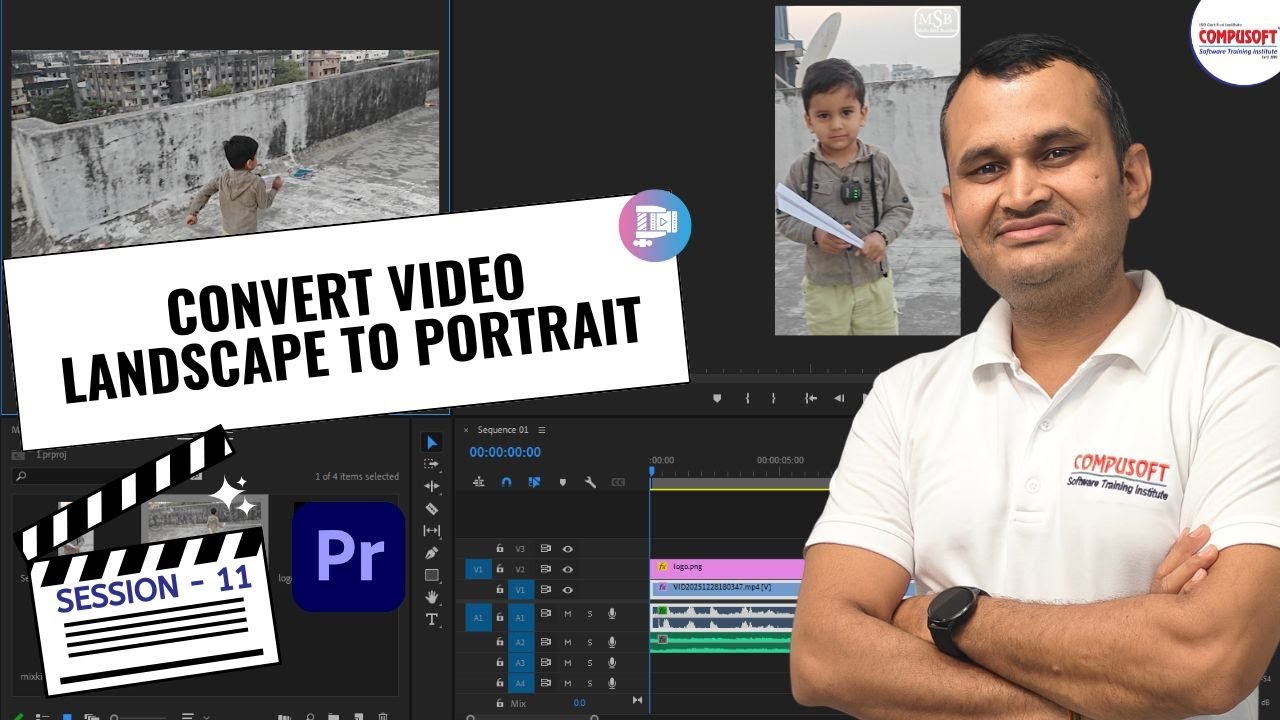Click Mark In in Program monitor
The height and width of the screenshot is (720, 1280).
(747, 398)
